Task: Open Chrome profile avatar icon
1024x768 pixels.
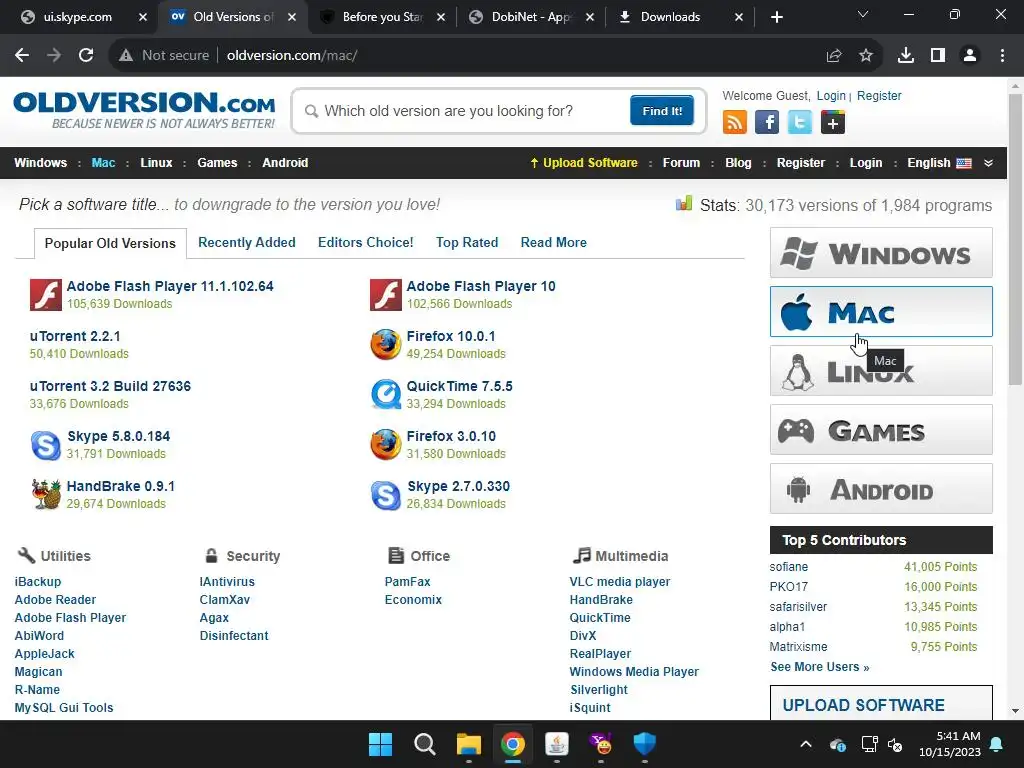Action: (970, 56)
